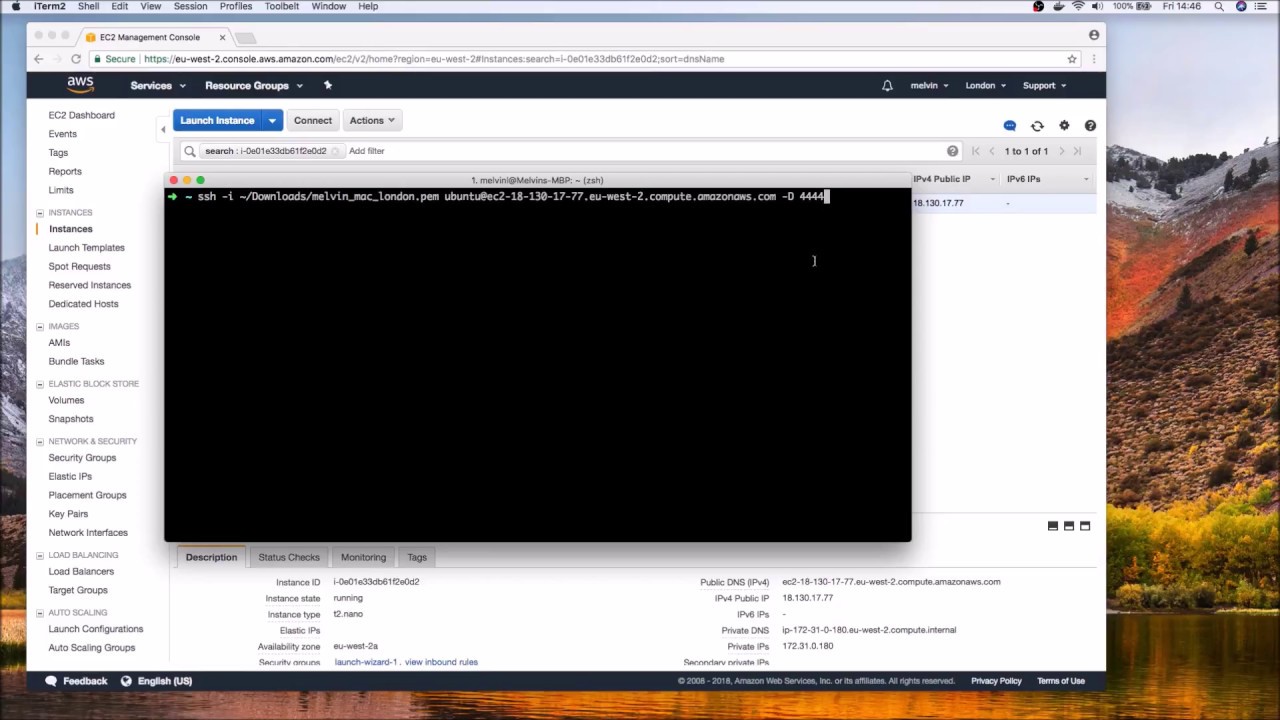The image size is (1280, 720).
Task: Open the Profiles menu
Action: [x=236, y=6]
